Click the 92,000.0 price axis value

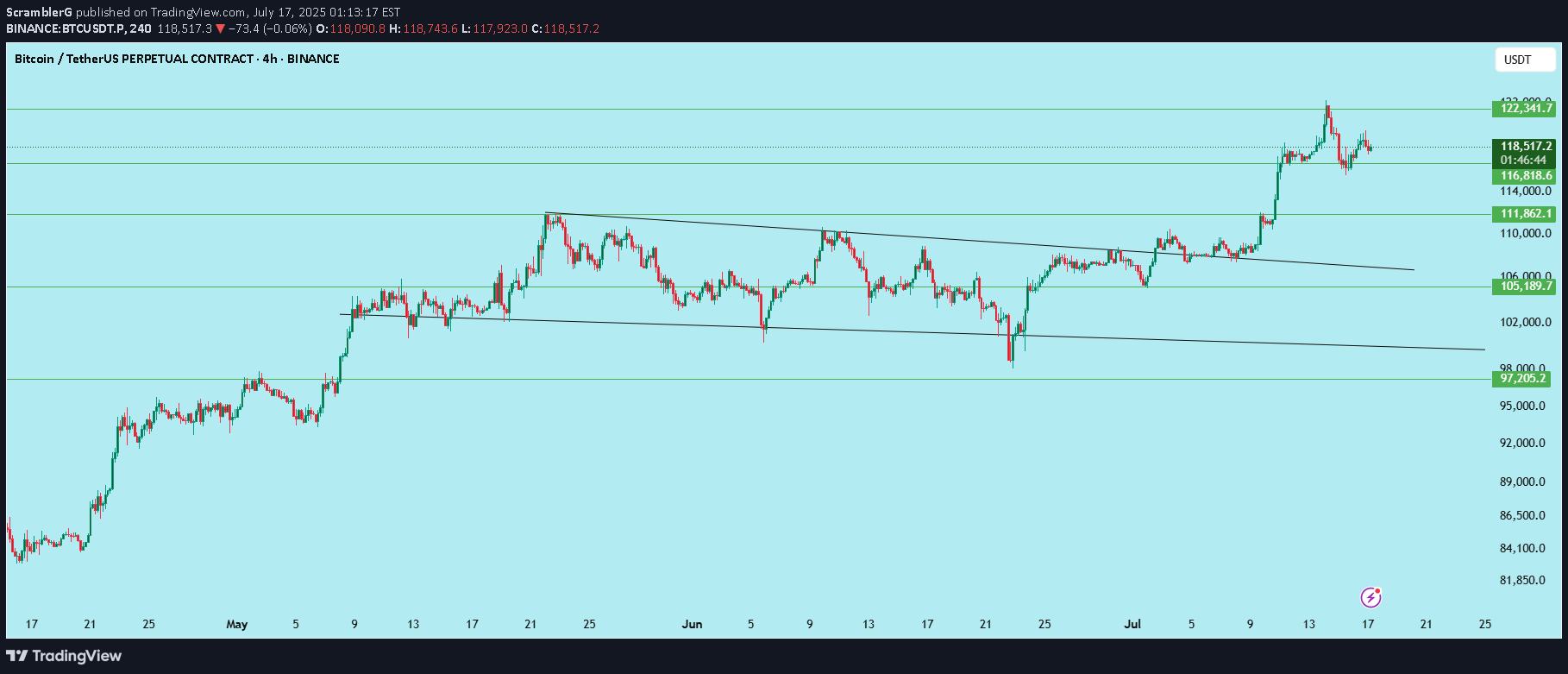(1523, 444)
